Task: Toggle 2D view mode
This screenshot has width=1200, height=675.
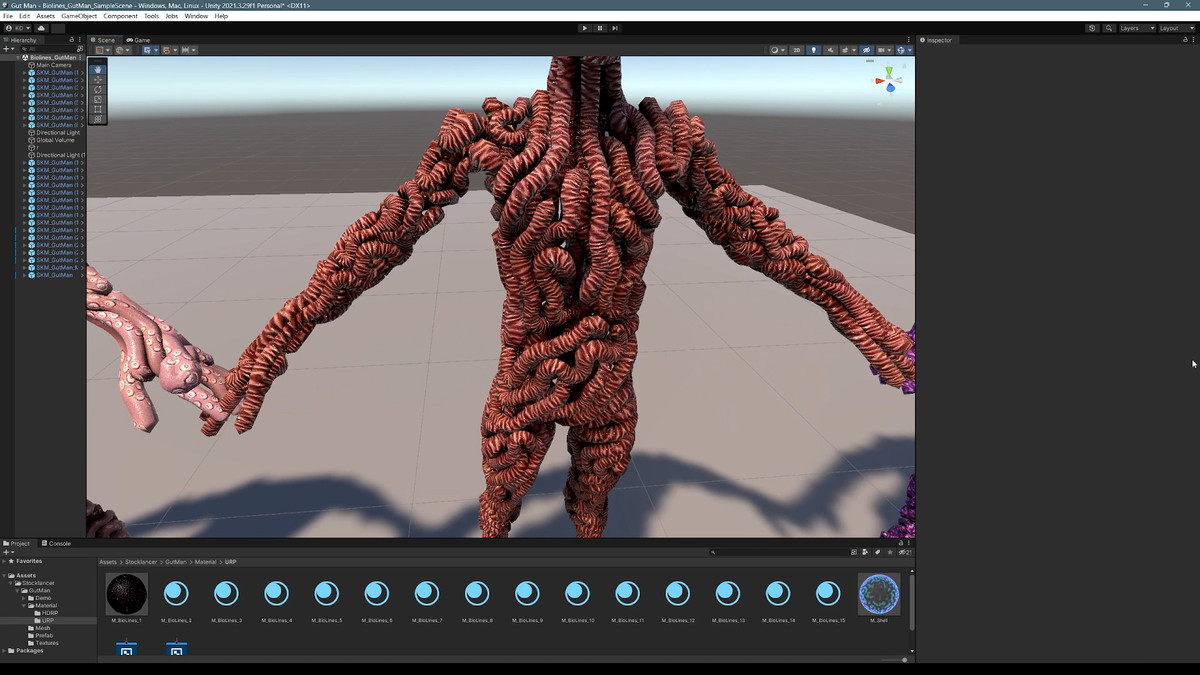Action: [797, 50]
